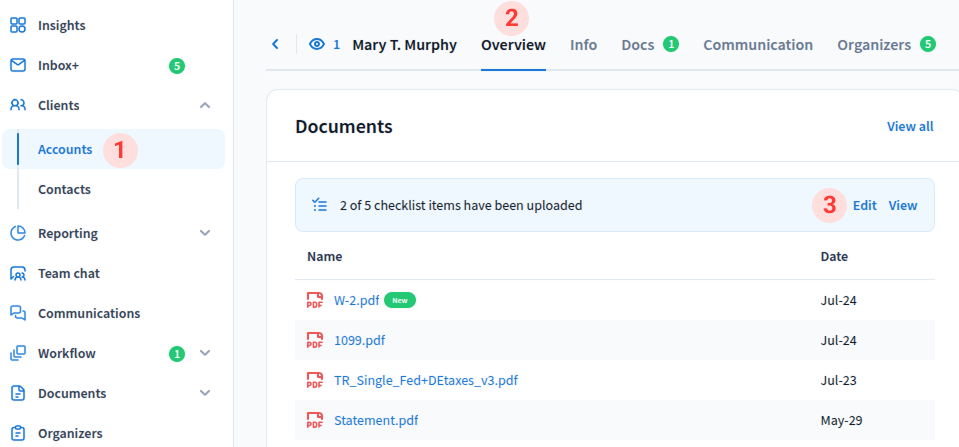Open the Inbox+ envelope icon

click(18, 65)
